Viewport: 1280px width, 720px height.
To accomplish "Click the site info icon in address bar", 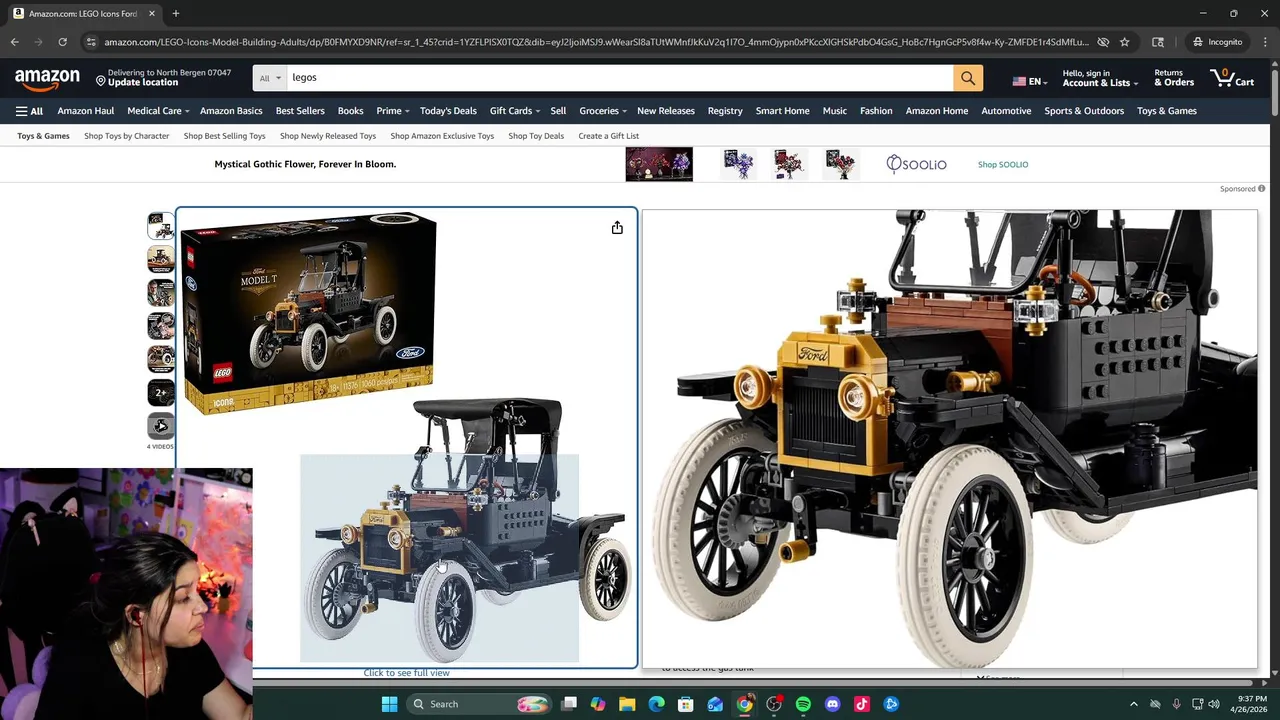I will 91,42.
